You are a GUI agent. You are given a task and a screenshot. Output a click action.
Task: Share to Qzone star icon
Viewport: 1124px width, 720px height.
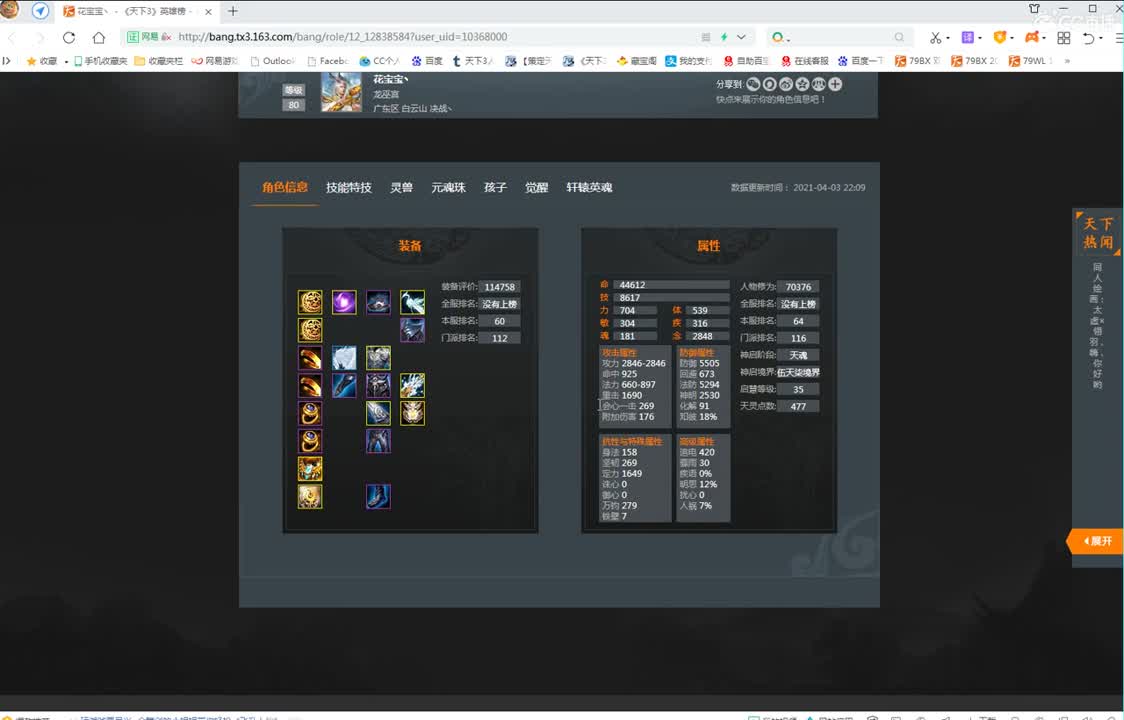802,84
